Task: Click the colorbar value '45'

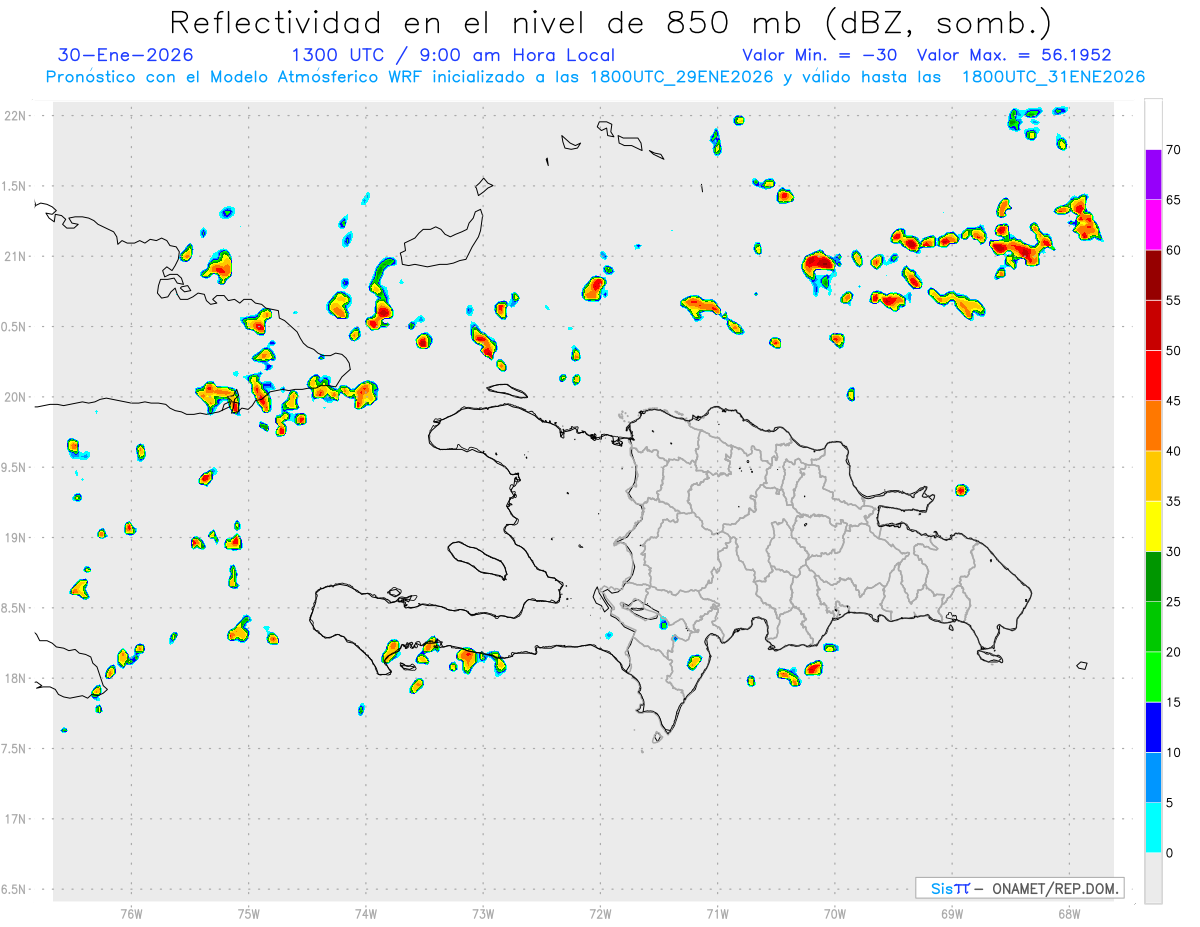Action: point(1173,401)
